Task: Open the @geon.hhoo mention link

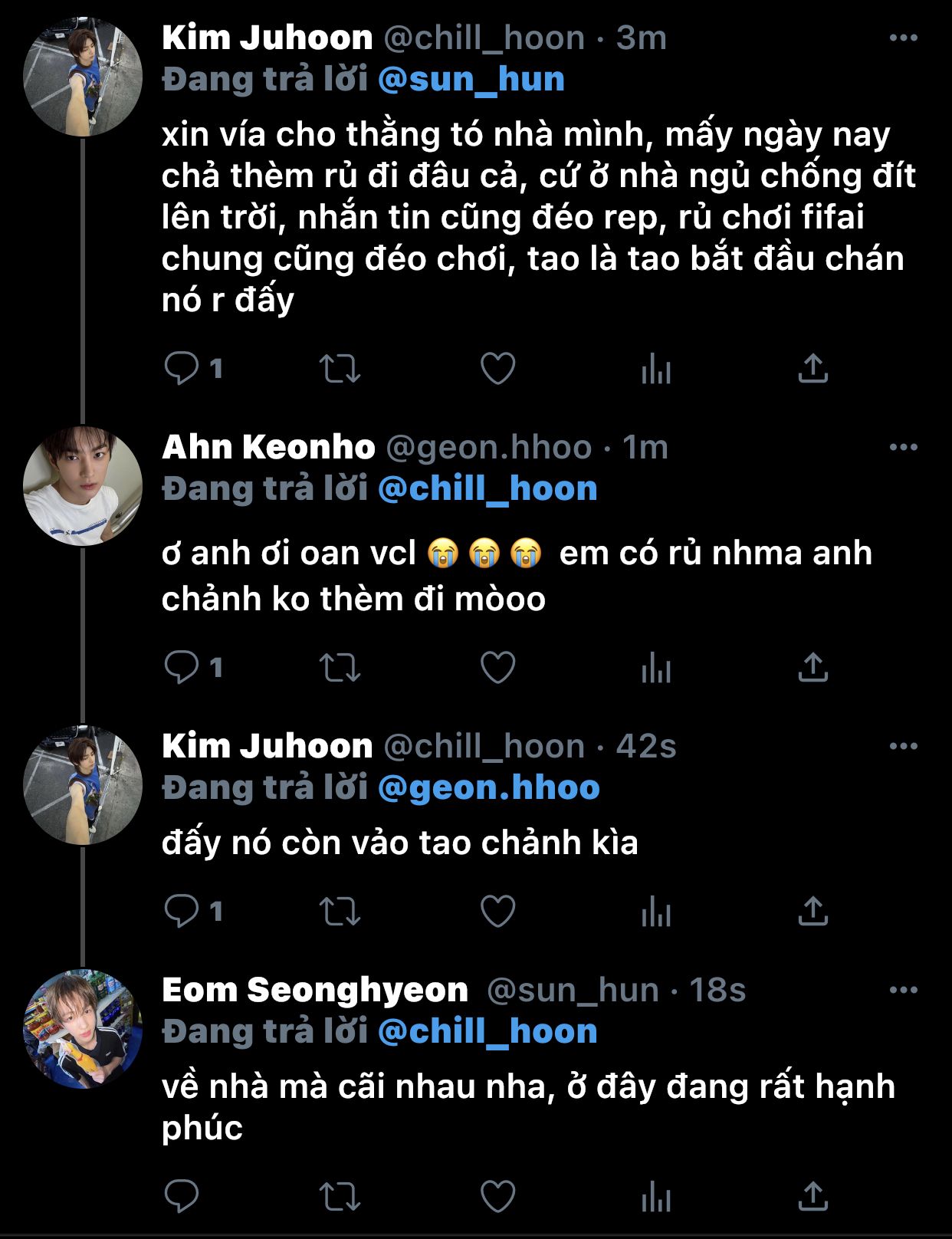Action: coord(489,788)
